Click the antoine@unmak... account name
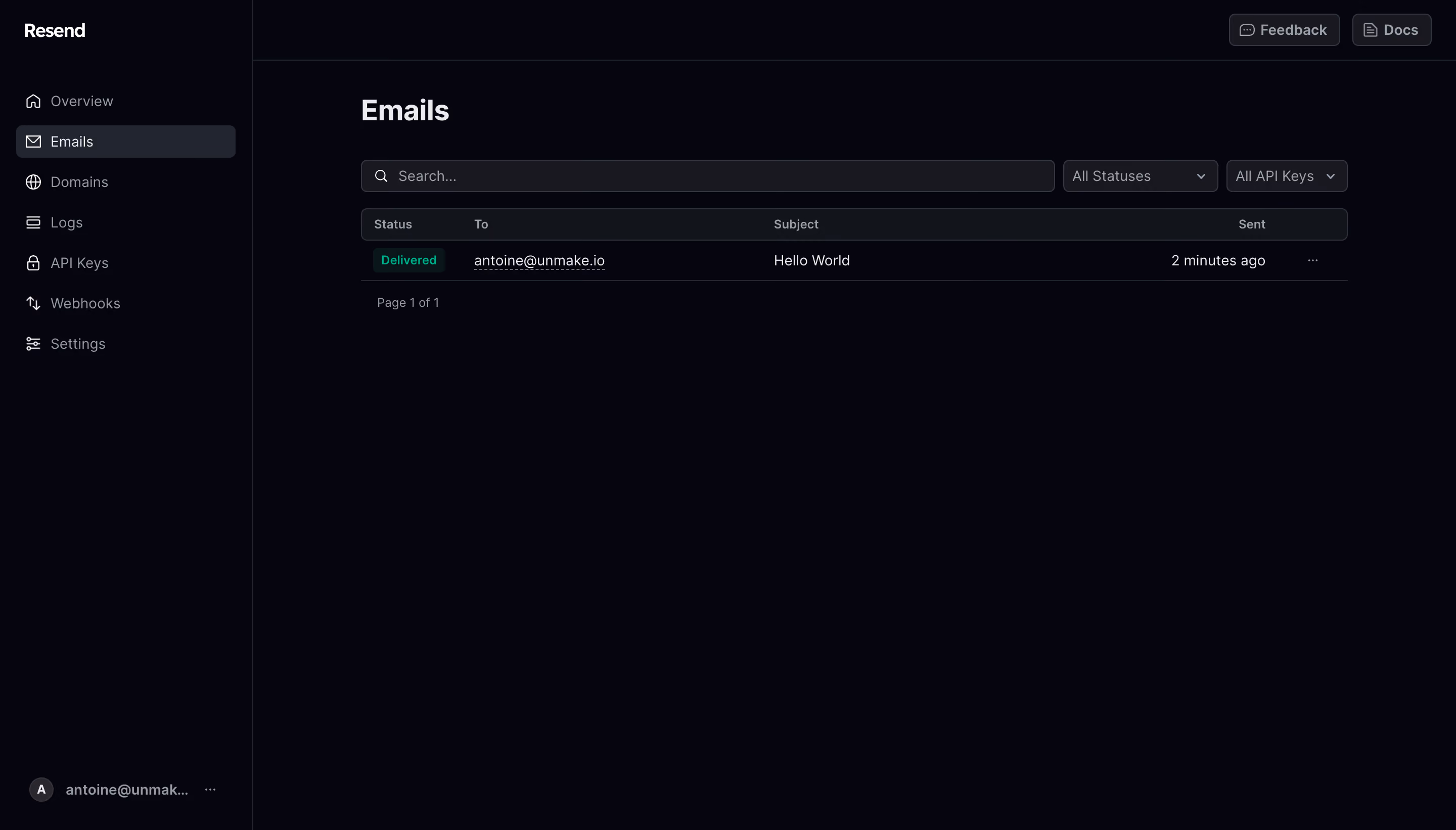The height and width of the screenshot is (830, 1456). tap(126, 790)
